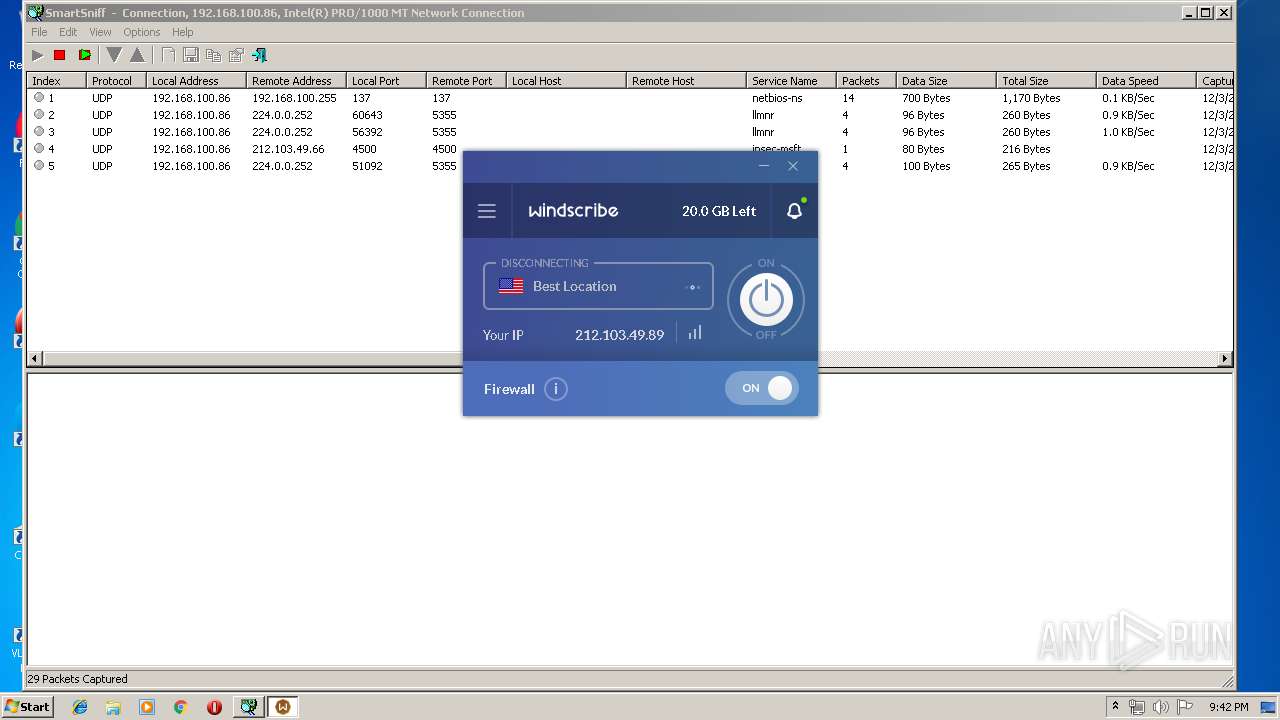Switch to SmartSniff taskbar button
Image resolution: width=1280 pixels, height=720 pixels.
point(248,707)
